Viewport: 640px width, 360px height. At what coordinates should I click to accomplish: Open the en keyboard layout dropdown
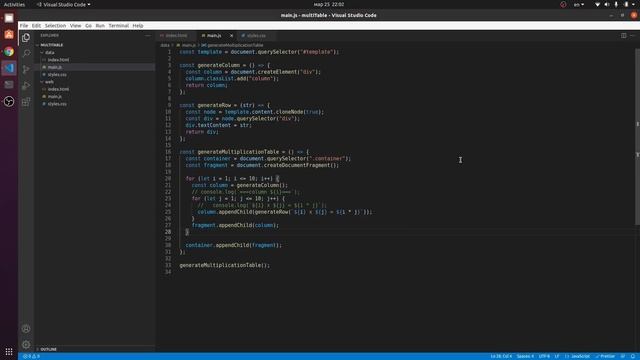pyautogui.click(x=579, y=4)
